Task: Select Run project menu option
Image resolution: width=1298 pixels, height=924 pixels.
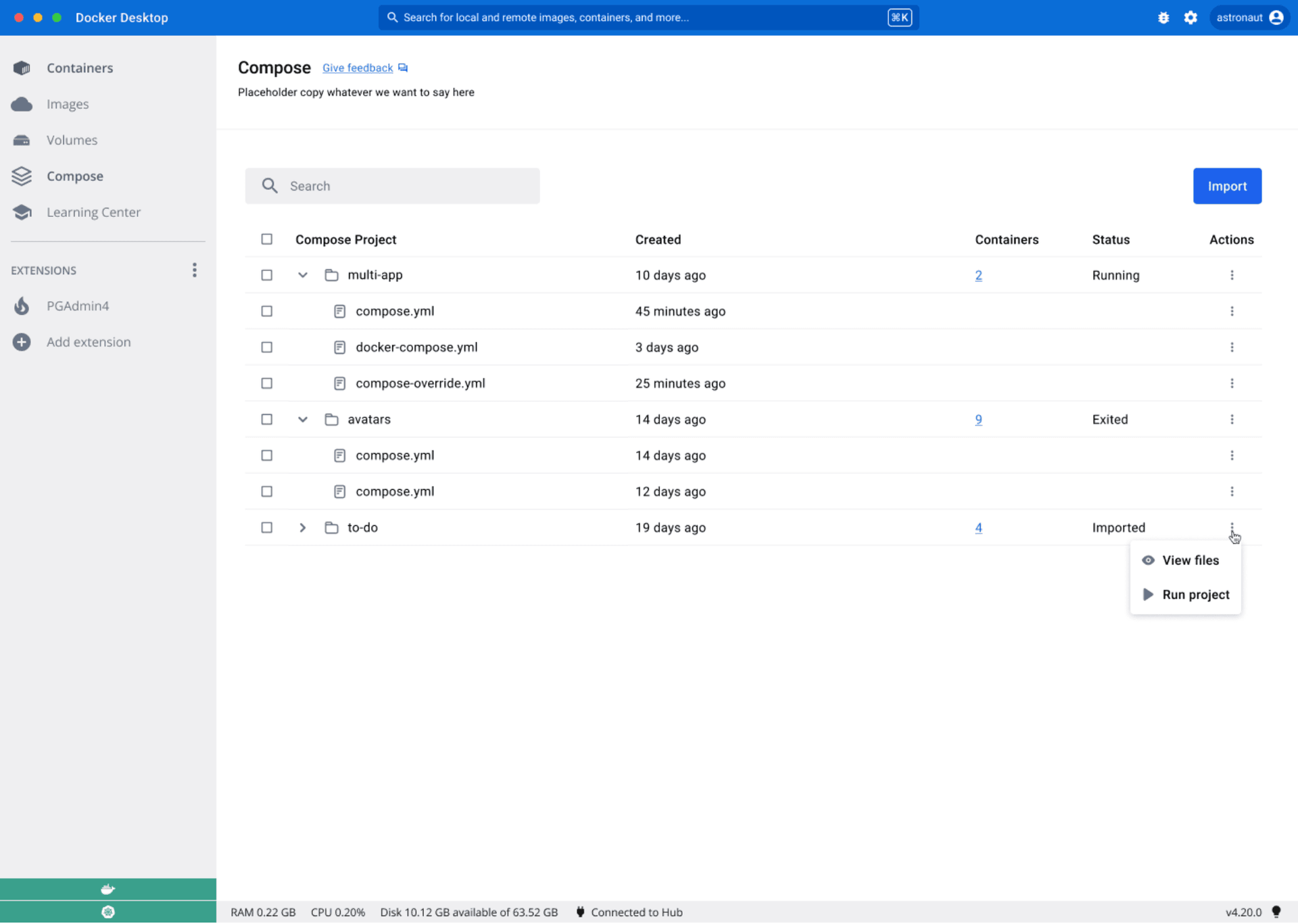Action: [x=1195, y=595]
